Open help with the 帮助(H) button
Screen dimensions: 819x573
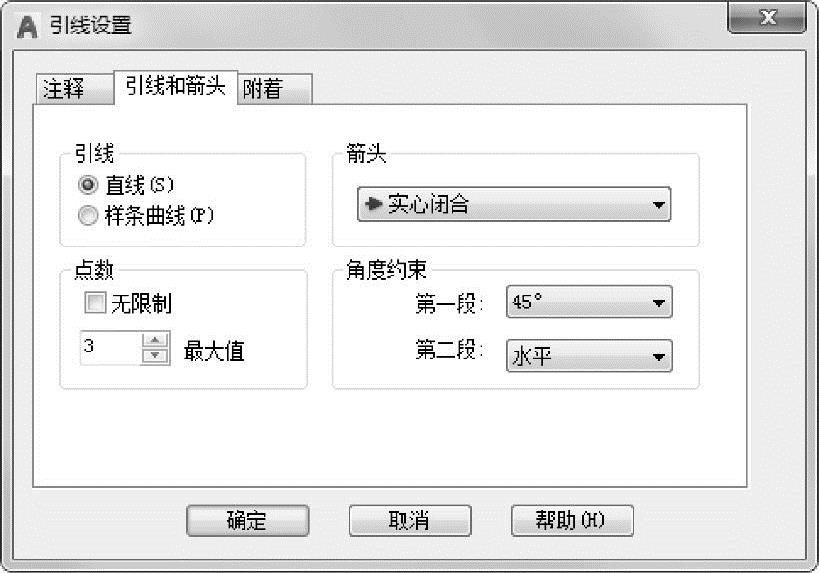click(571, 520)
